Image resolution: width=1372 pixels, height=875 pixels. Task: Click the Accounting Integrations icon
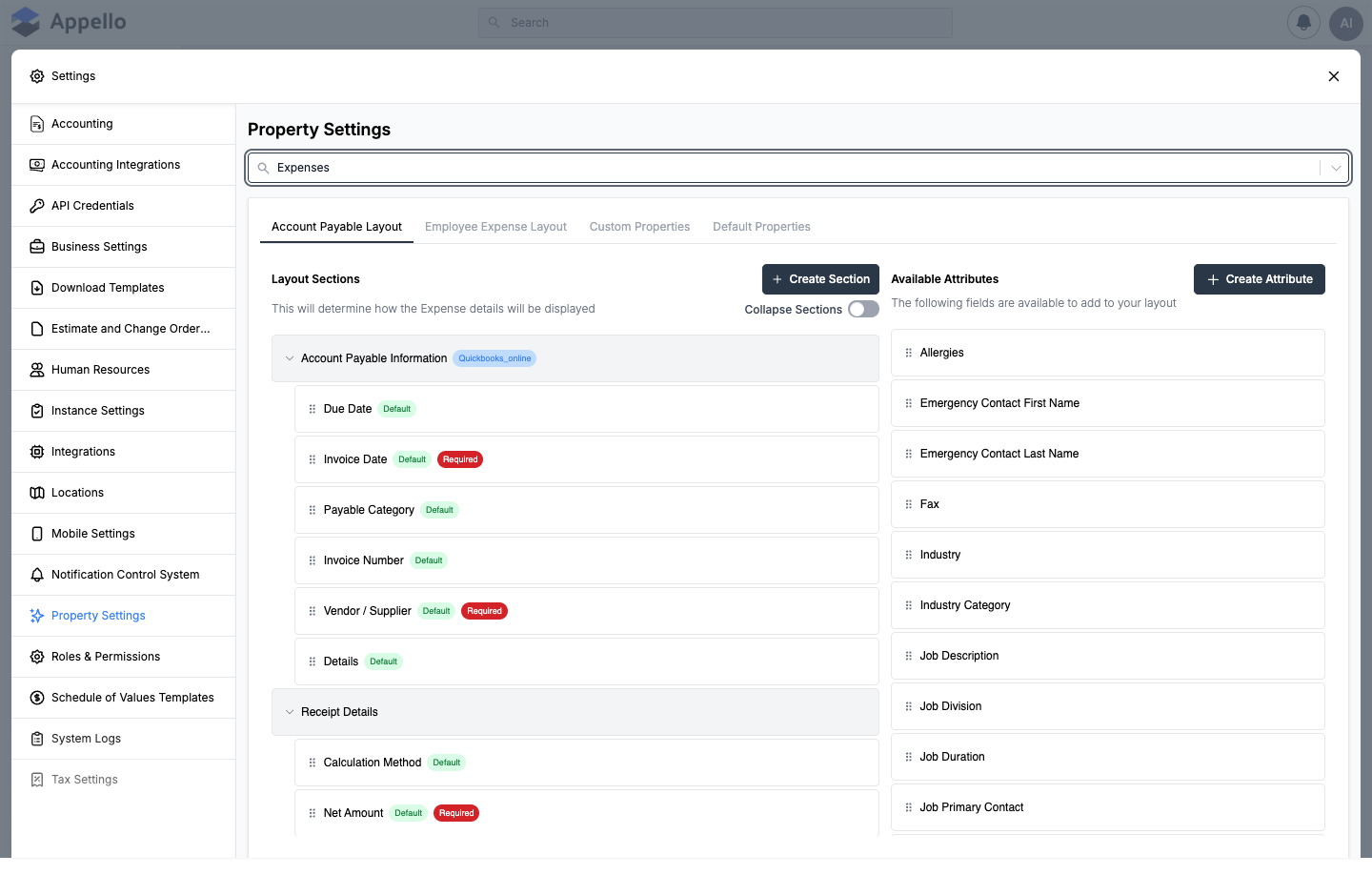click(37, 165)
